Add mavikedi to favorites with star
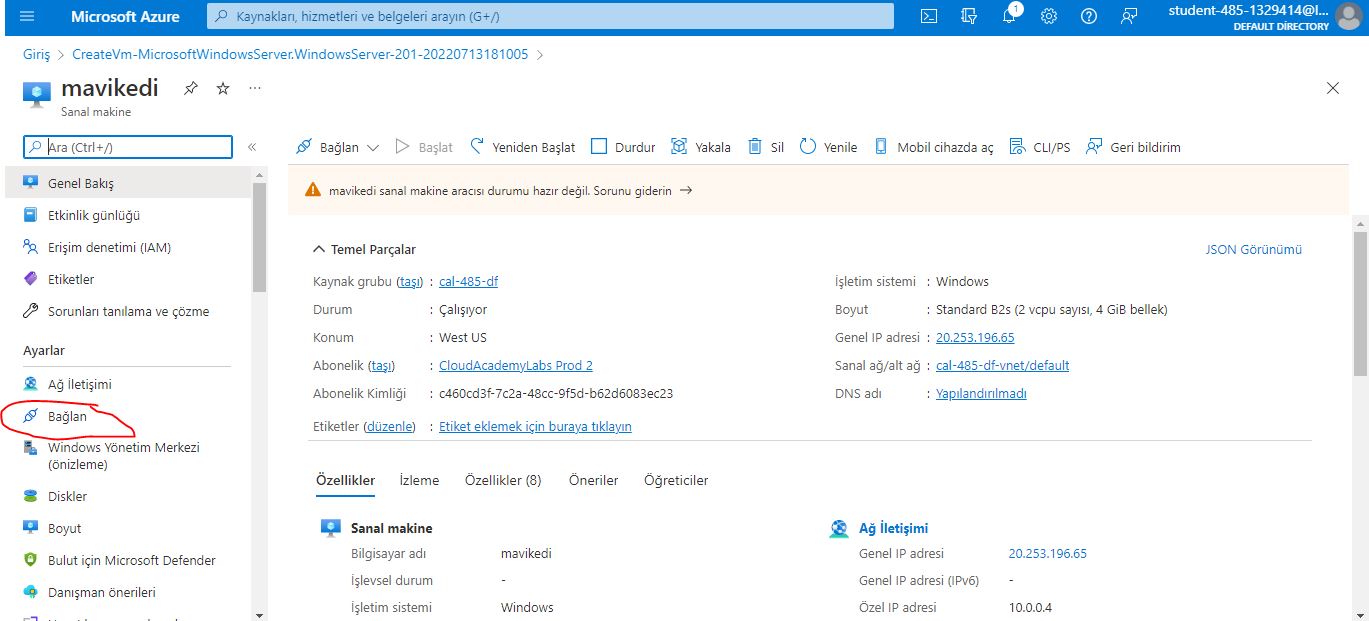This screenshot has height=621, width=1369. pos(223,88)
